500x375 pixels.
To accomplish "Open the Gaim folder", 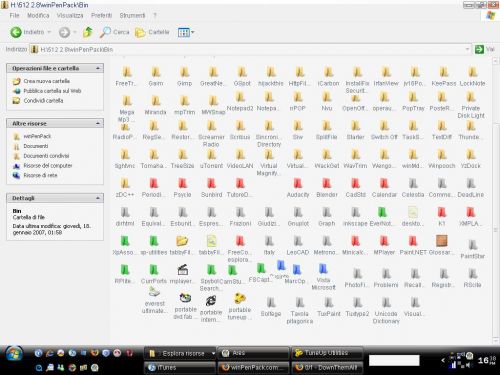I will tap(156, 77).
